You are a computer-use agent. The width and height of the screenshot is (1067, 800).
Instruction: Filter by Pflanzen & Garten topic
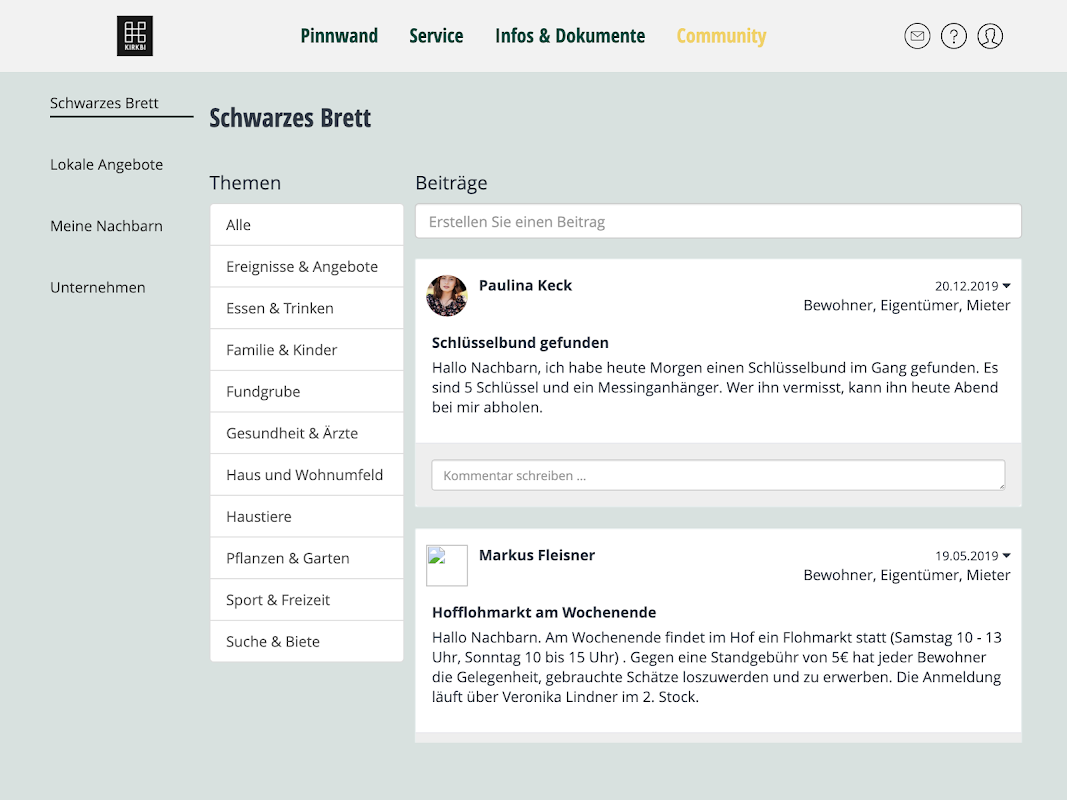click(x=307, y=559)
